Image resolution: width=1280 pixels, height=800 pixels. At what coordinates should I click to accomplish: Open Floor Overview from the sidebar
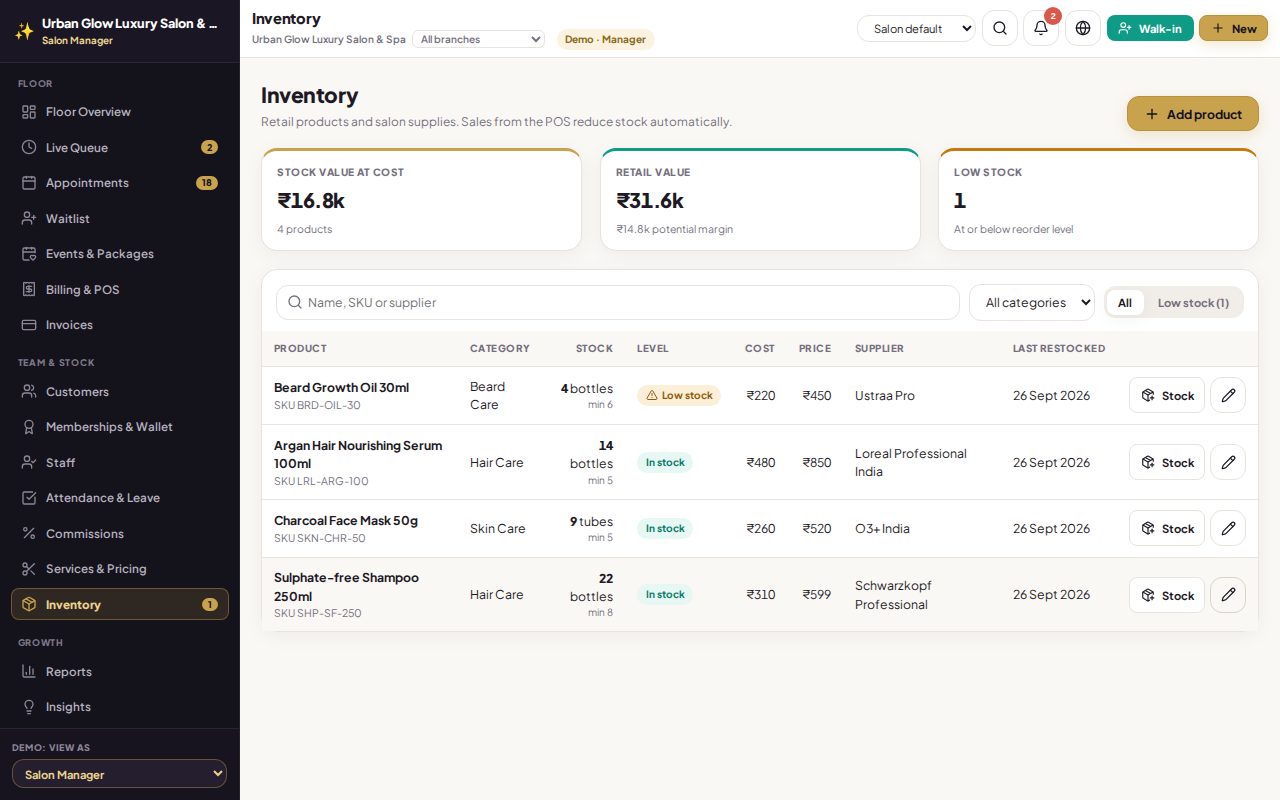click(x=120, y=112)
